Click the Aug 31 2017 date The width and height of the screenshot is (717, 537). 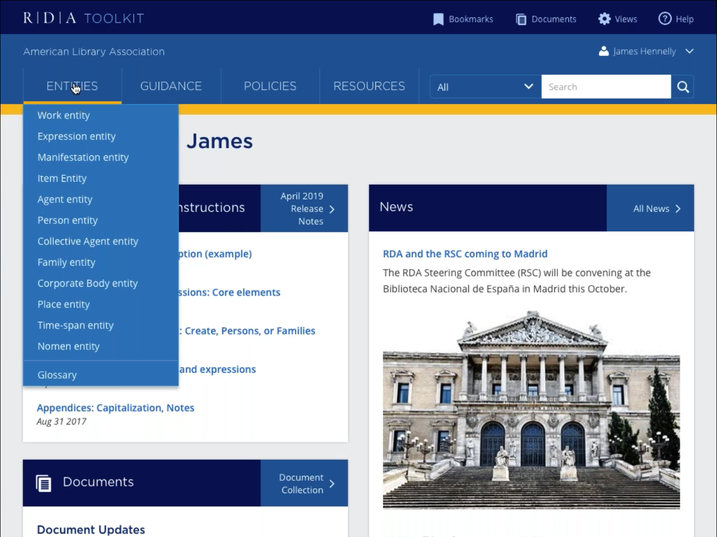pos(61,422)
